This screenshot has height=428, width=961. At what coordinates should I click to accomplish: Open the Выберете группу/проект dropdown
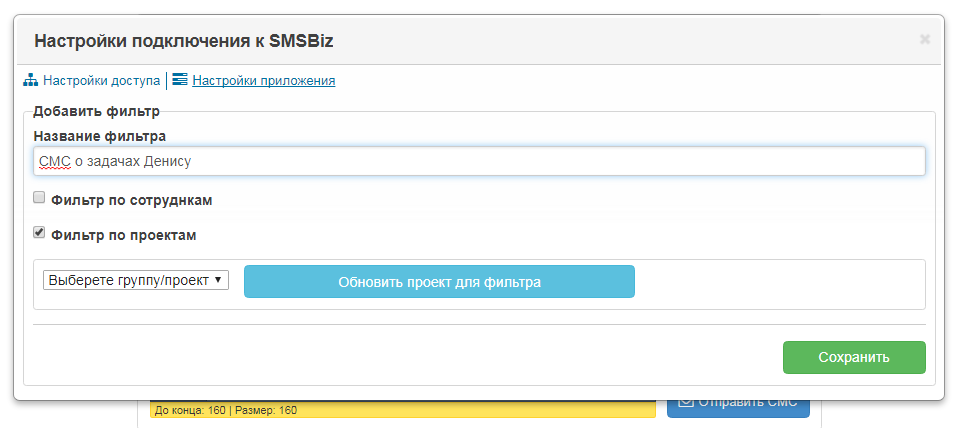coord(135,281)
